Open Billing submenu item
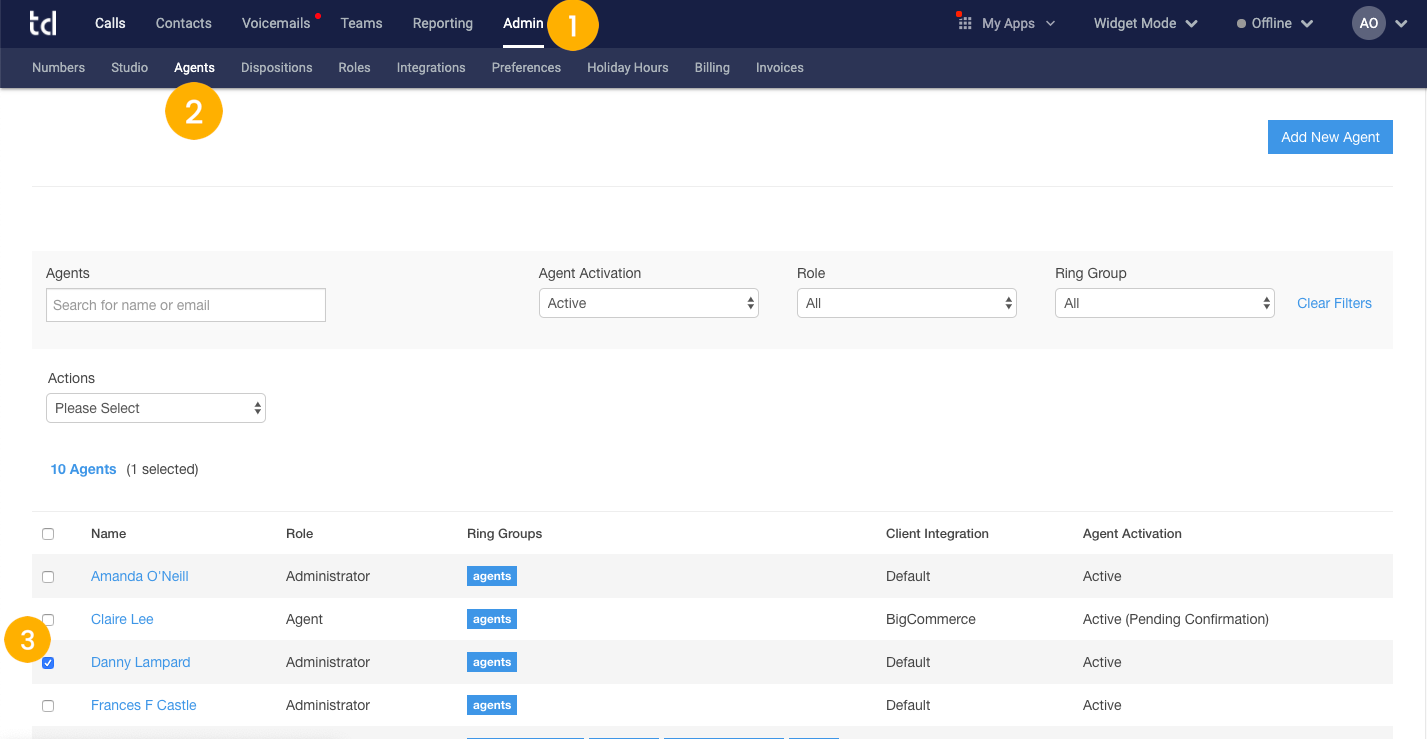This screenshot has width=1427, height=739. point(712,68)
